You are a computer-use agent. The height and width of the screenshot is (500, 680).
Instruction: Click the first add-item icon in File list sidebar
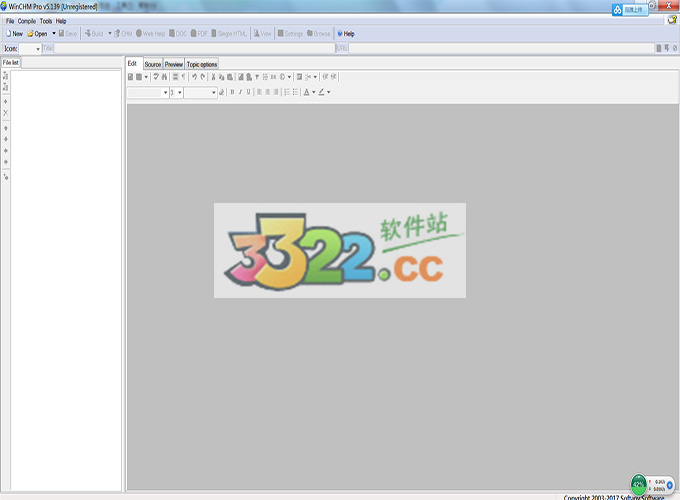pyautogui.click(x=6, y=76)
